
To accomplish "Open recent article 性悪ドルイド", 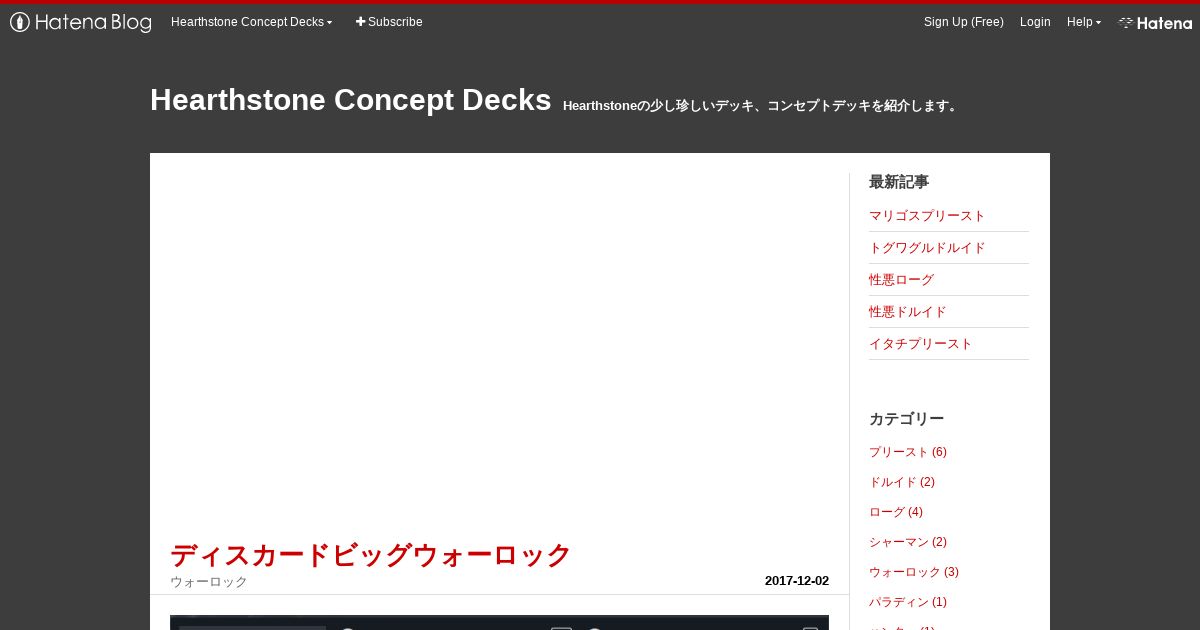I will pos(907,312).
